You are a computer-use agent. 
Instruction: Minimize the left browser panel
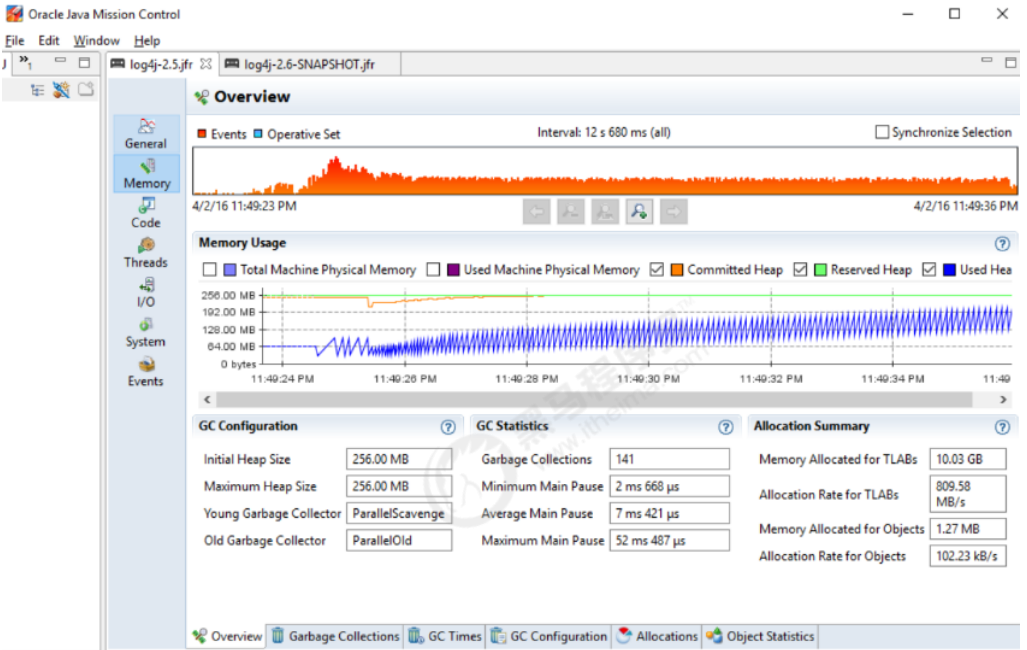click(x=60, y=61)
